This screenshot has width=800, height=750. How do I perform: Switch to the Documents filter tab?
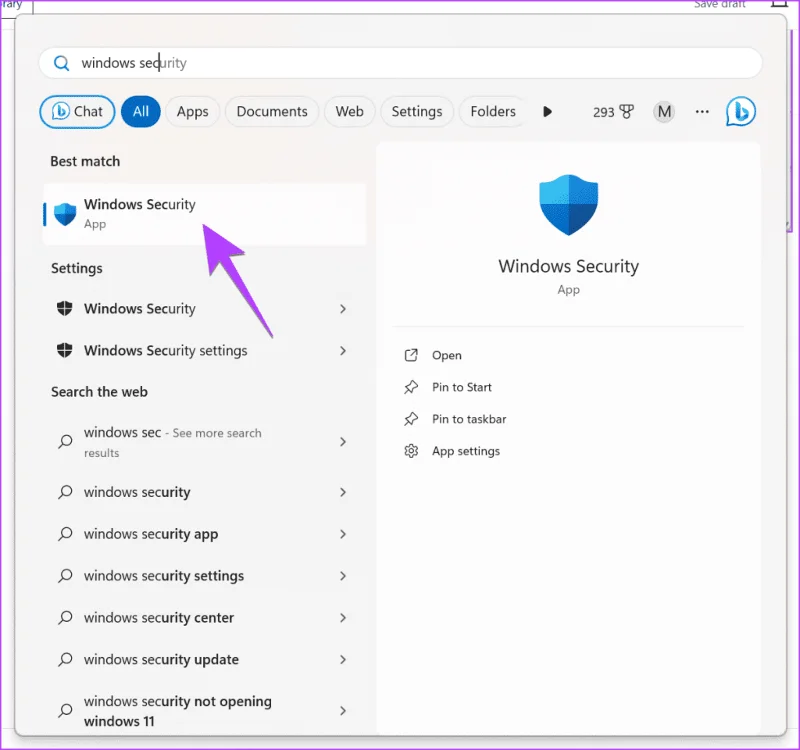point(272,111)
